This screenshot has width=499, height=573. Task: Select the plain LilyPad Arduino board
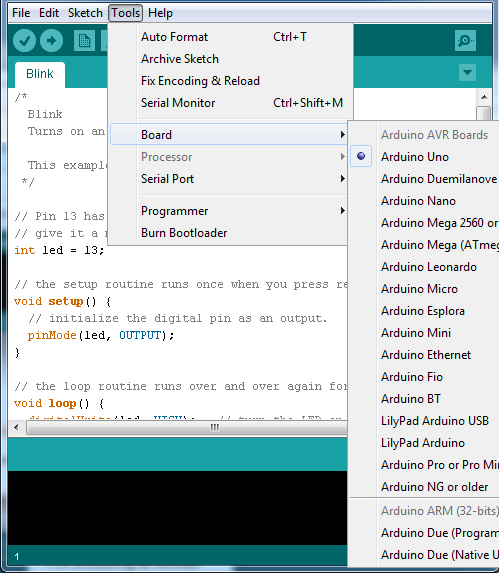pyautogui.click(x=424, y=443)
